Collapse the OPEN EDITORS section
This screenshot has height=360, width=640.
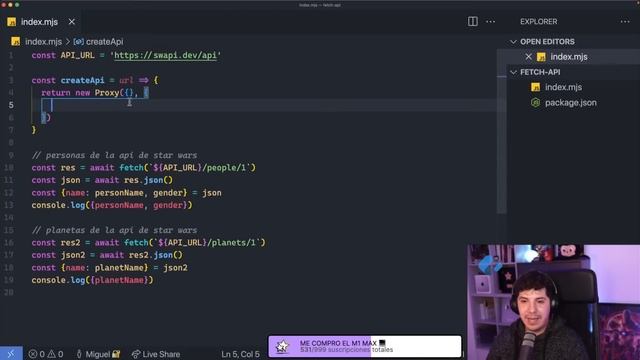pos(513,42)
